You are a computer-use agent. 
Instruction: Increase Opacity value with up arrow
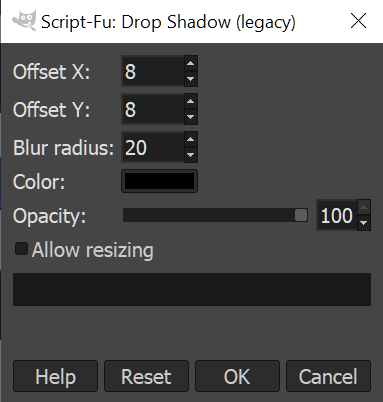click(x=364, y=208)
